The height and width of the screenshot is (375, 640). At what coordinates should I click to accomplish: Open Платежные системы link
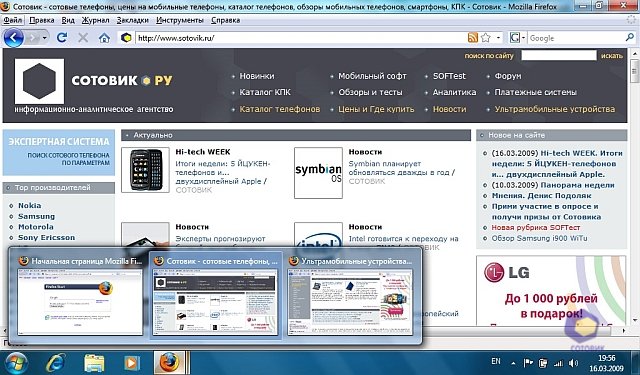click(536, 92)
